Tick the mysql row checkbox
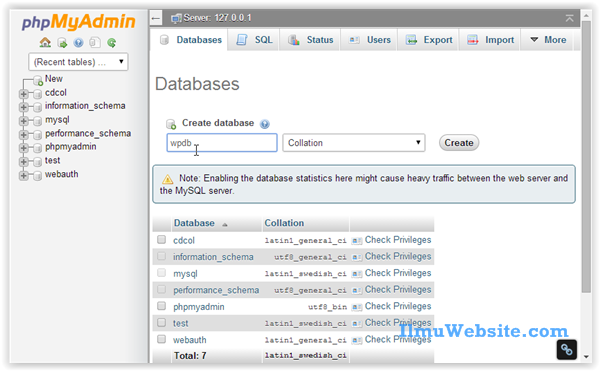Screen dimensions: 600x371 161,273
